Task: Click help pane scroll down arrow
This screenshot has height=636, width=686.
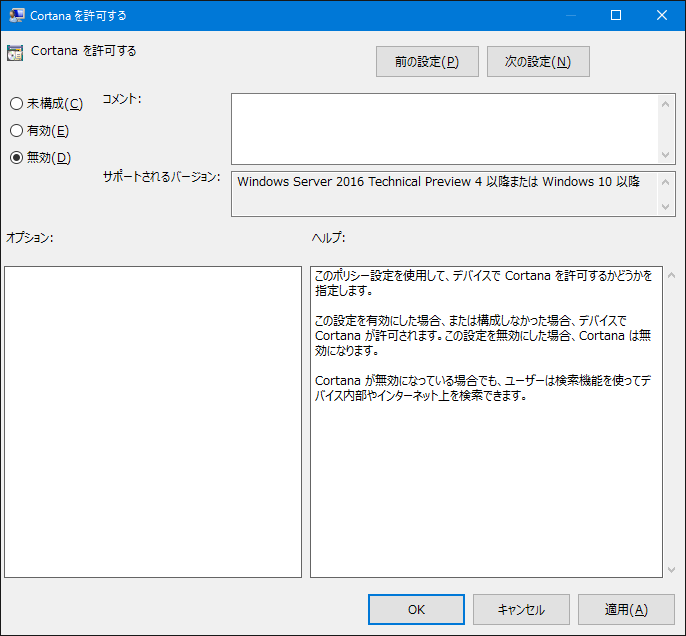Action: [x=672, y=570]
